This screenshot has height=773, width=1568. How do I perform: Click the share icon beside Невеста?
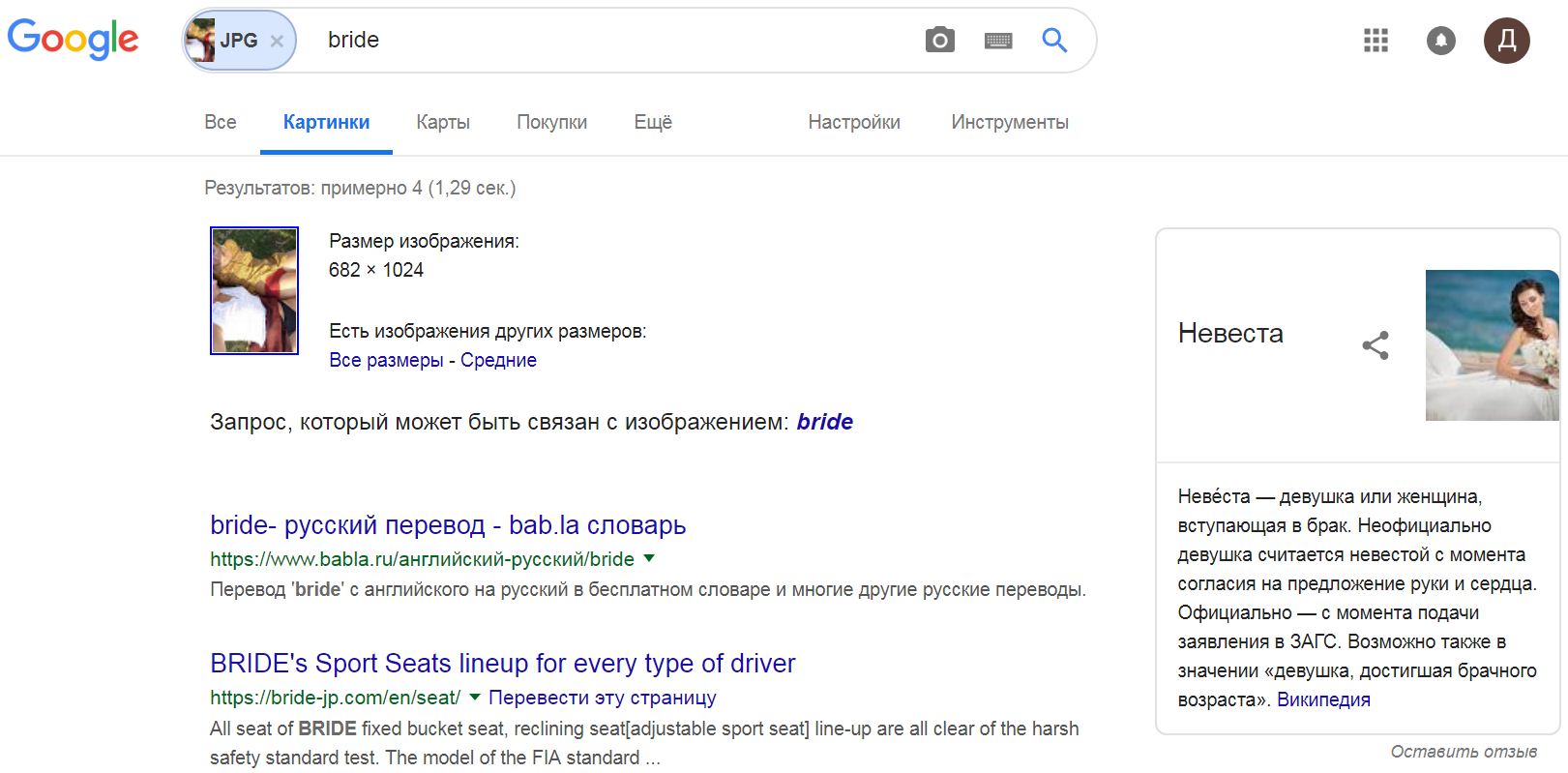click(x=1376, y=345)
